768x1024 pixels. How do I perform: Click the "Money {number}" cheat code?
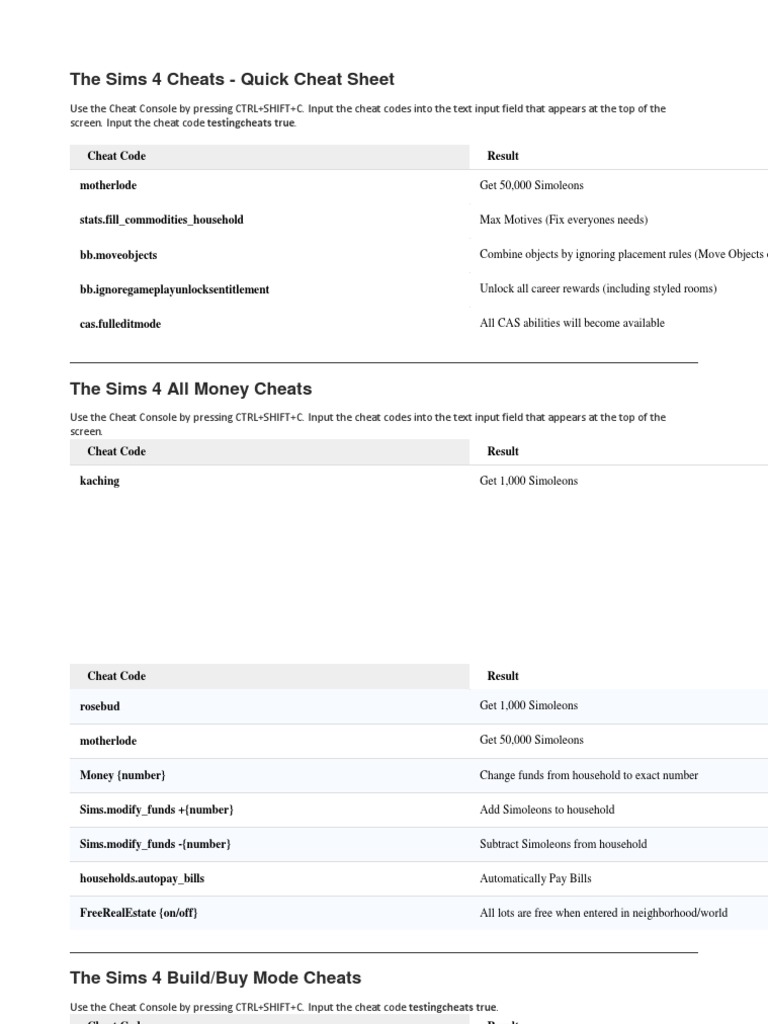[123, 775]
